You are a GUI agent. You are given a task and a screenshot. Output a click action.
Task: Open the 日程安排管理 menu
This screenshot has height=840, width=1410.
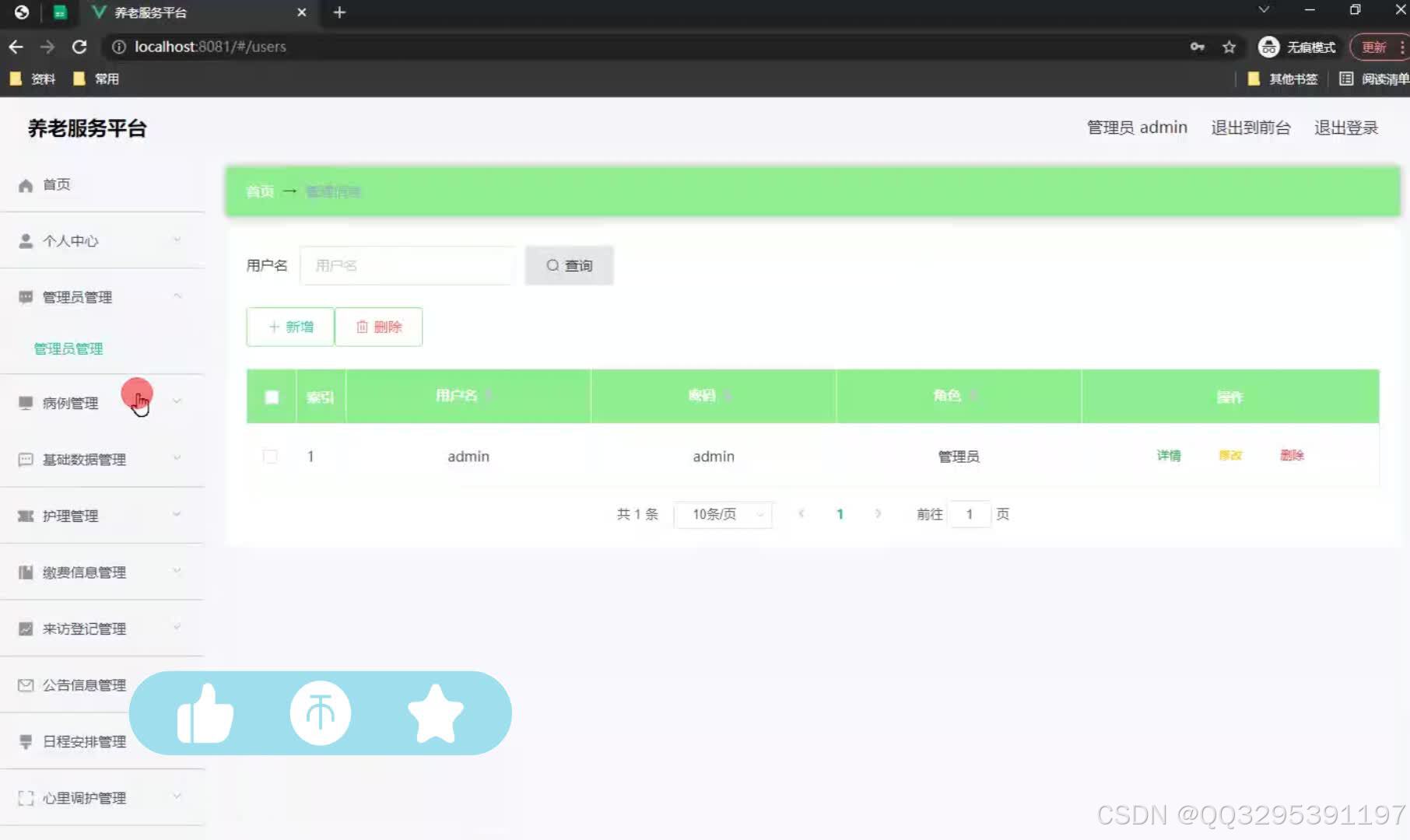click(84, 741)
